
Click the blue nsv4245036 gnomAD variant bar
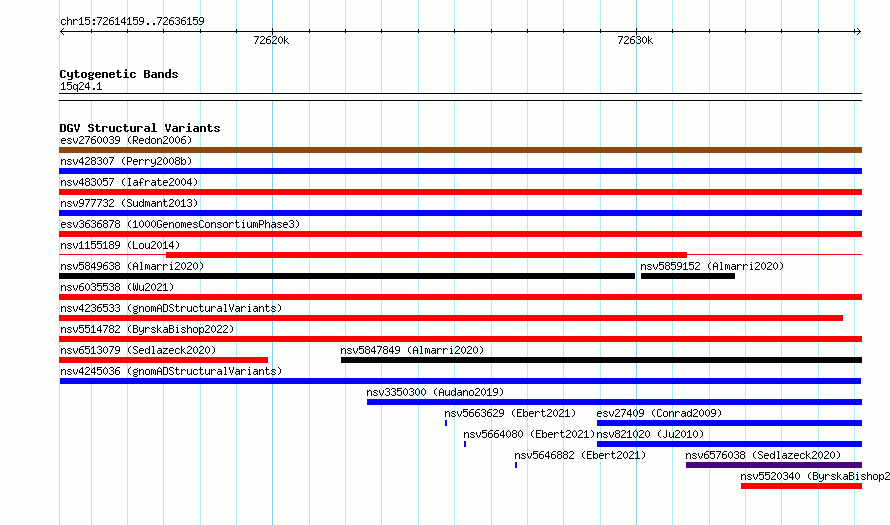(x=460, y=381)
